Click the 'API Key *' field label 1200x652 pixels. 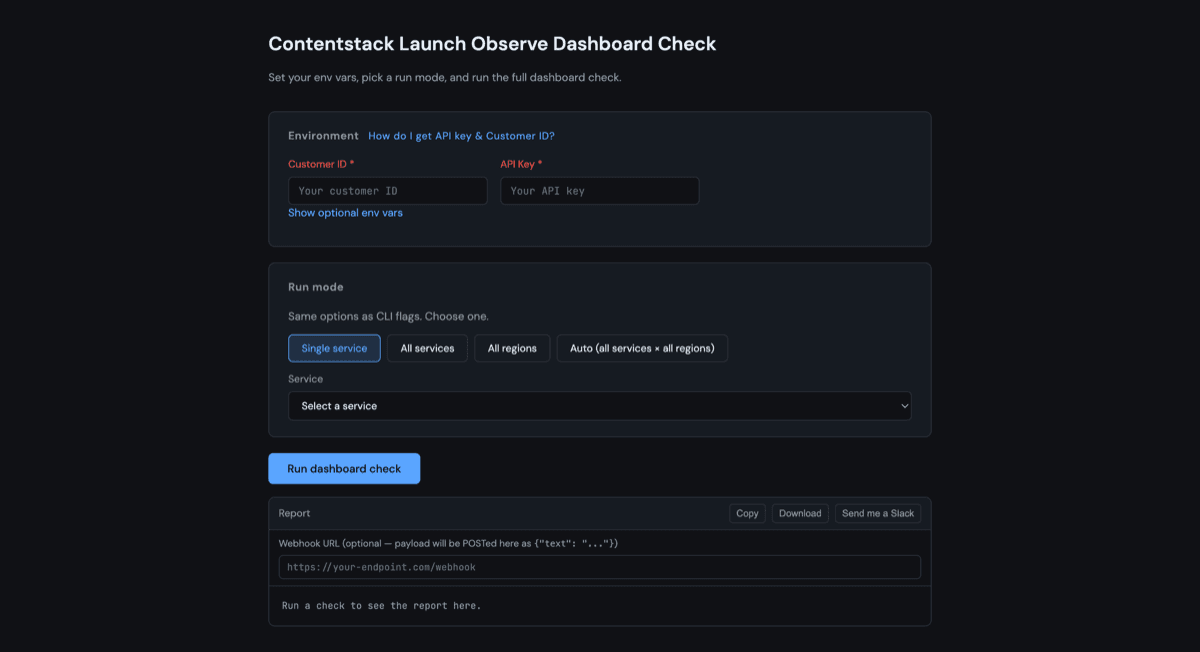(x=521, y=164)
